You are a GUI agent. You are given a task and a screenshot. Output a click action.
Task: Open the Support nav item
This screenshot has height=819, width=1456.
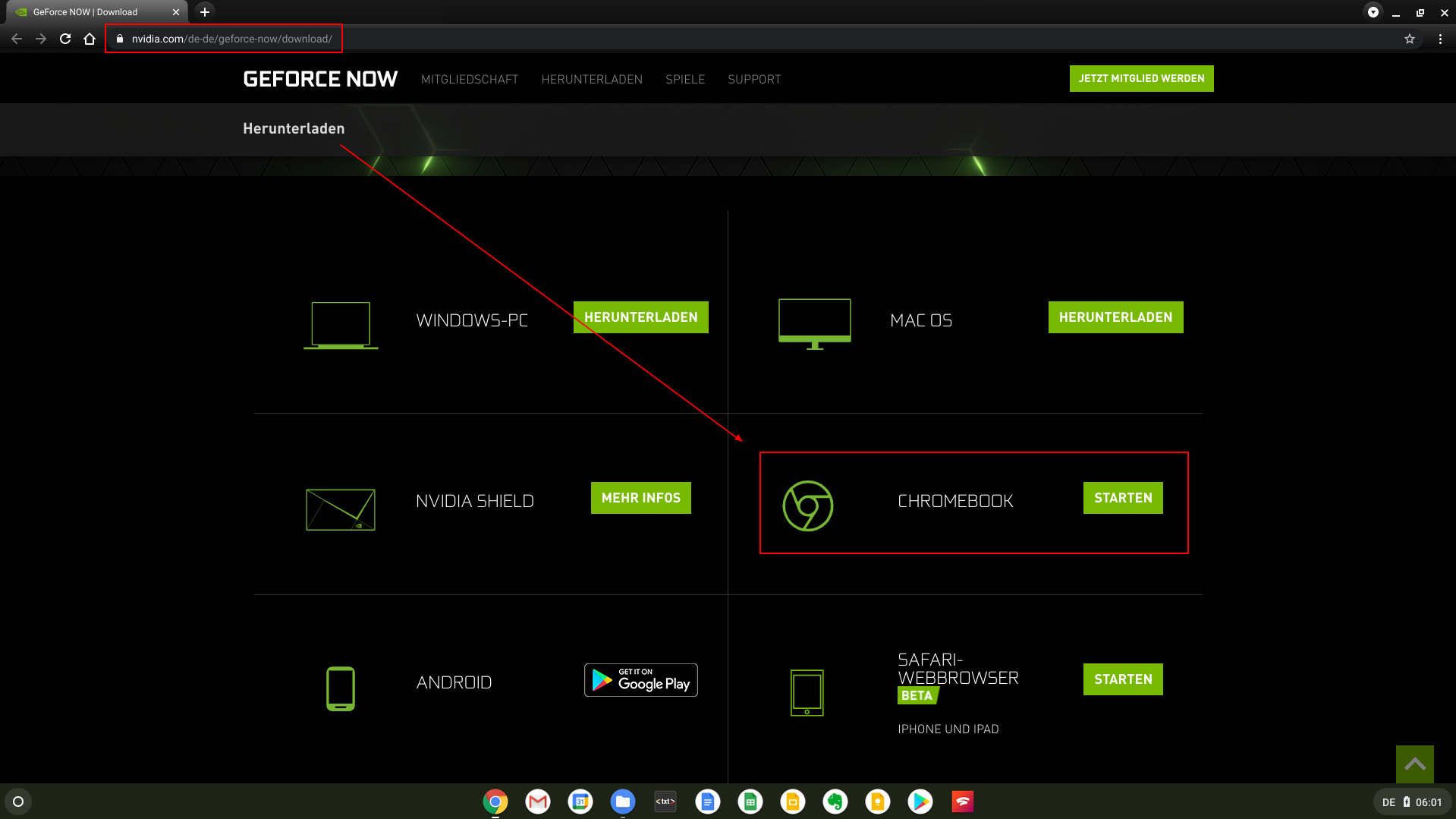coord(754,79)
